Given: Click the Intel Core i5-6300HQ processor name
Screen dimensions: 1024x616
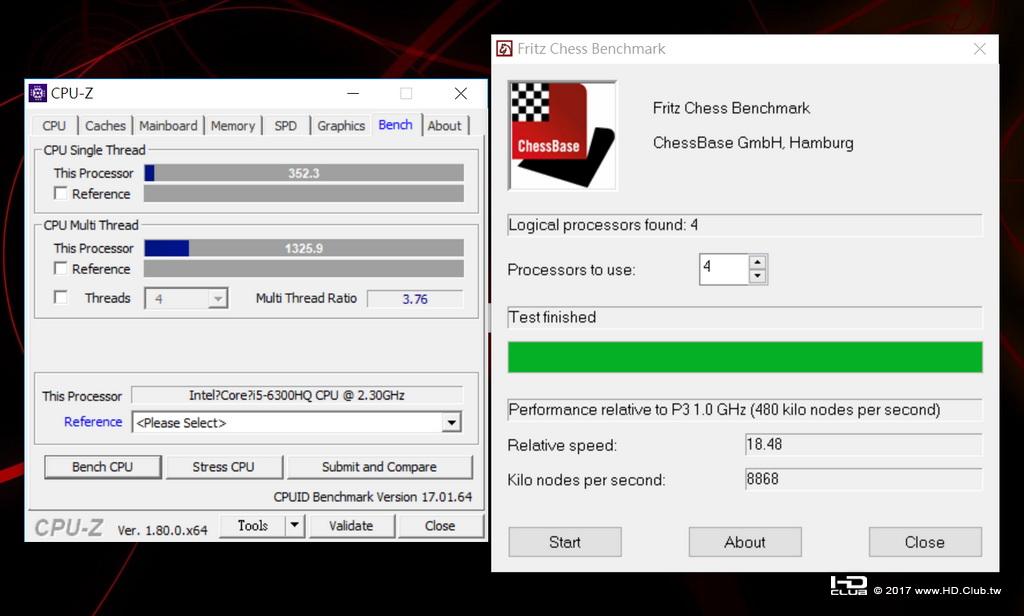Looking at the screenshot, I should click(x=296, y=395).
